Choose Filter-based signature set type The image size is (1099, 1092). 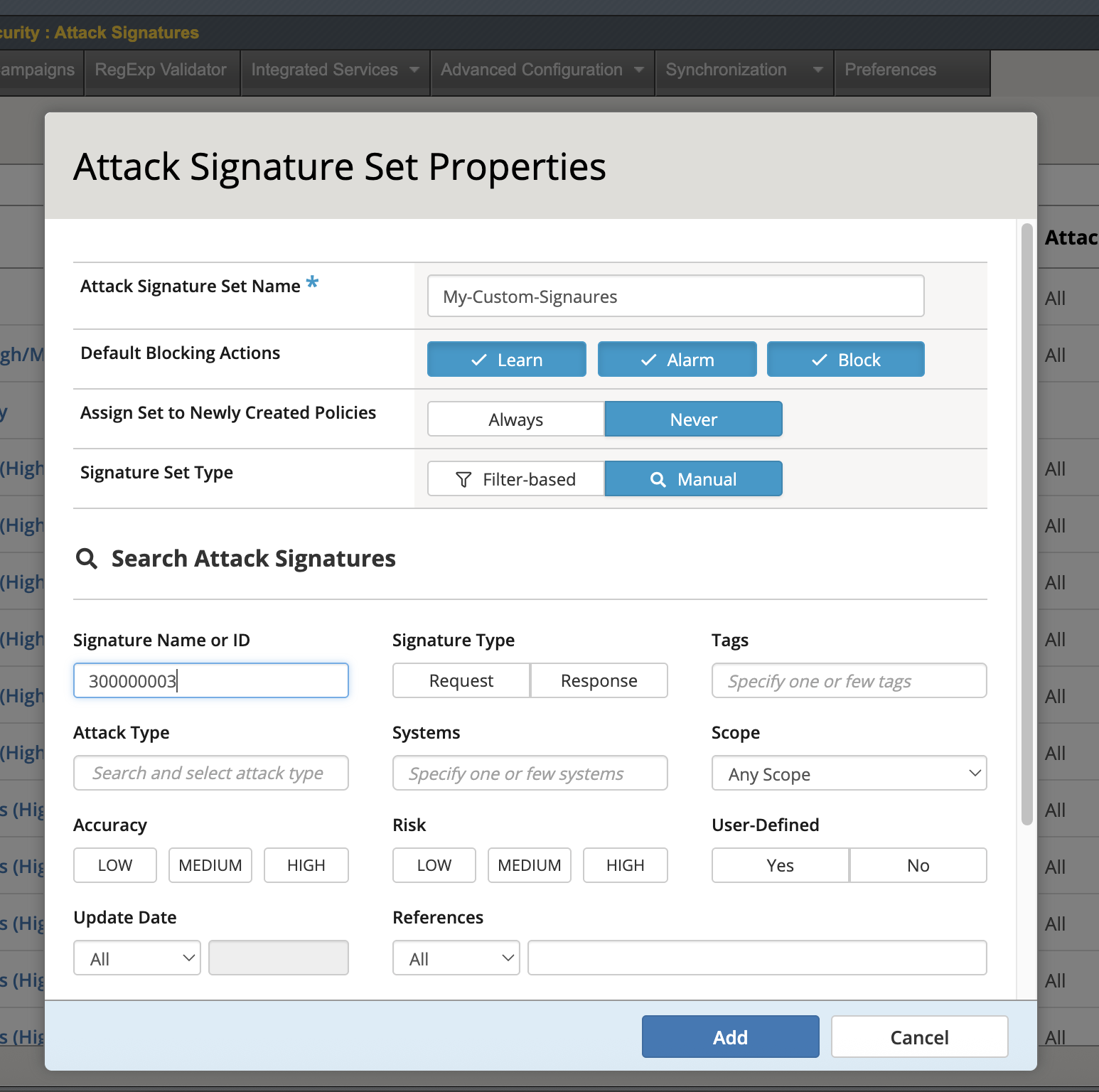pos(516,478)
